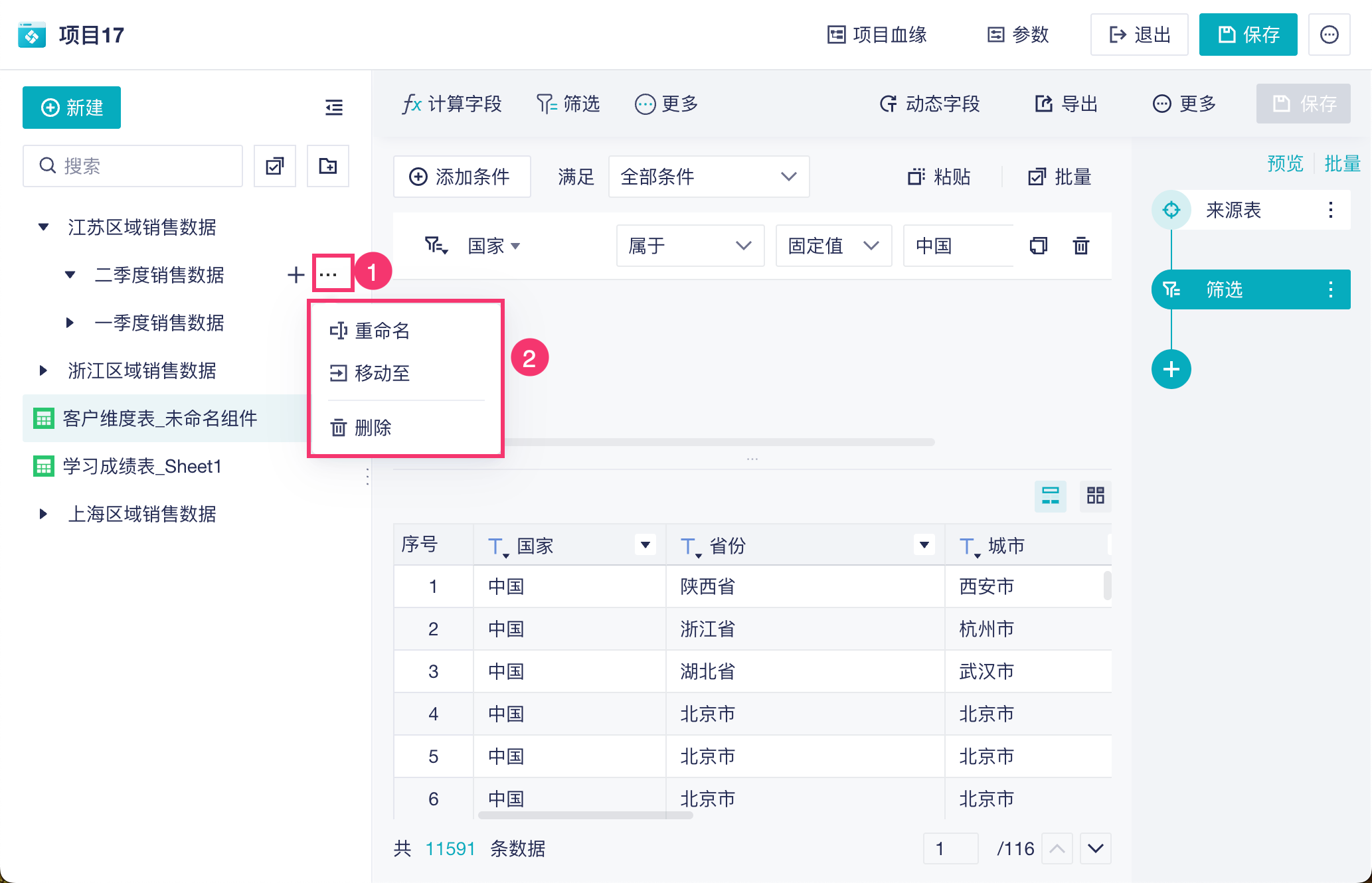
Task: Click plus icon next to 二季度销售数据
Action: click(x=296, y=274)
